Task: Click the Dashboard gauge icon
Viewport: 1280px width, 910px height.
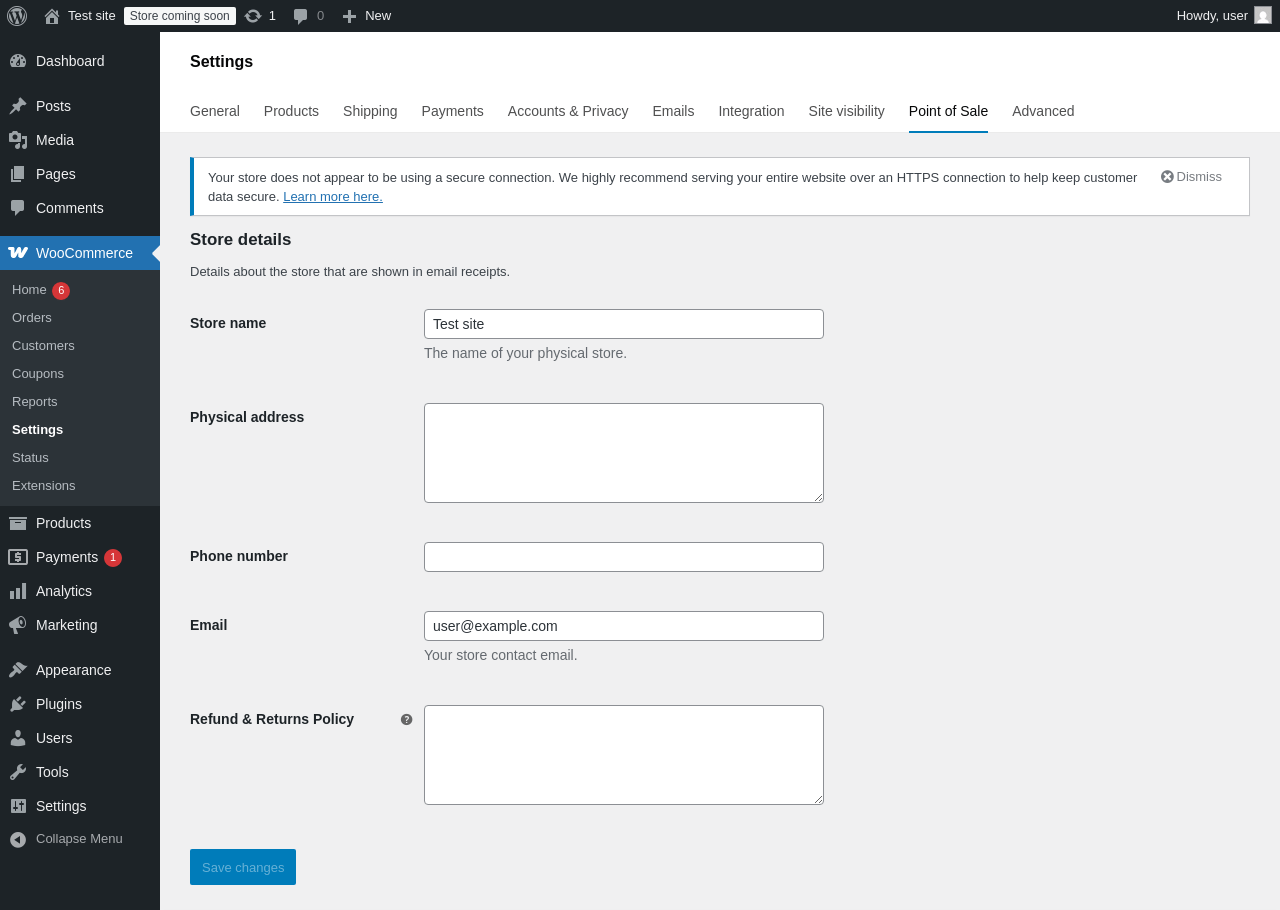Action: pyautogui.click(x=18, y=61)
